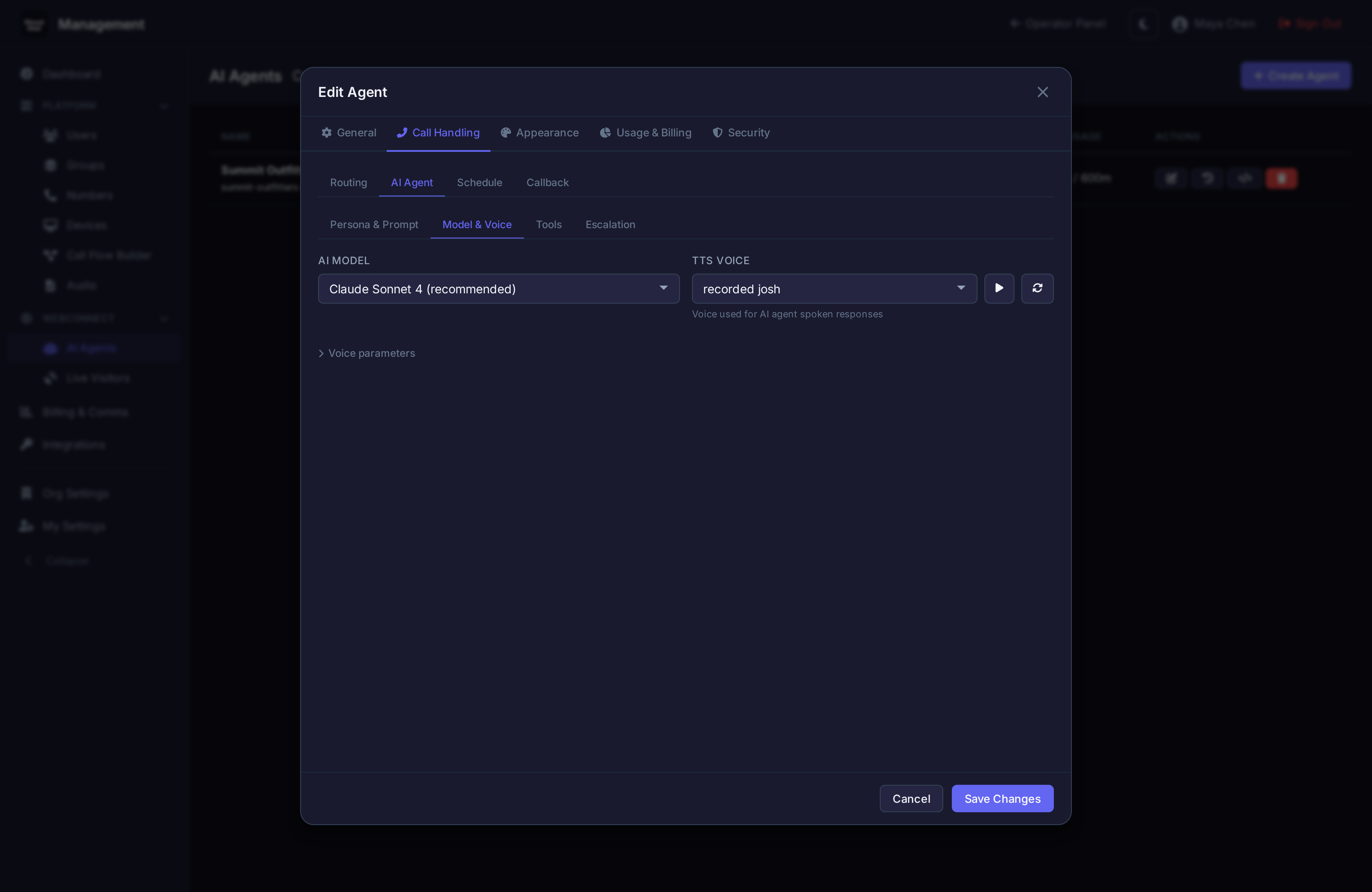Select the Model & Voice section

[x=477, y=224]
